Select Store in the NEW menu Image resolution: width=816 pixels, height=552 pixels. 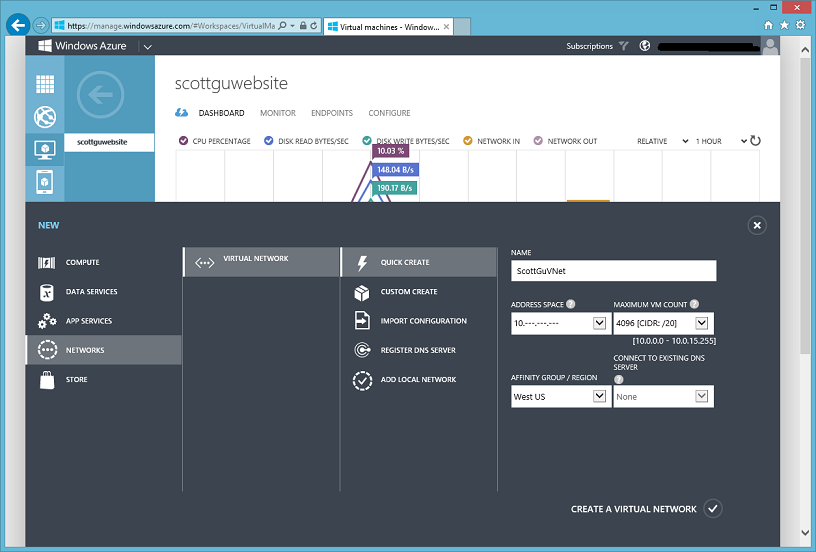click(104, 379)
